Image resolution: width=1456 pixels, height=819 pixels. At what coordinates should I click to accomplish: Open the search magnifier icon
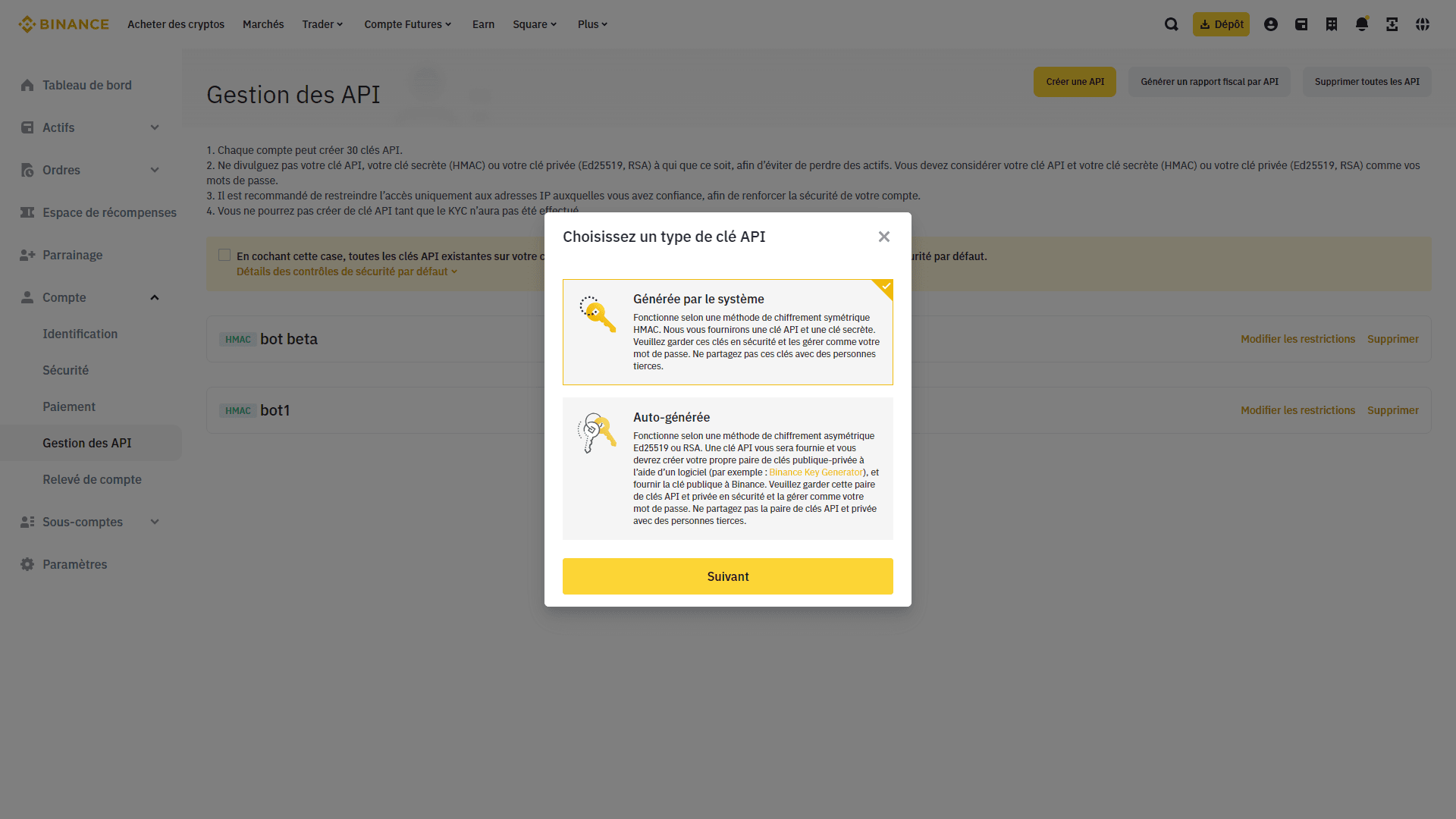pyautogui.click(x=1172, y=24)
